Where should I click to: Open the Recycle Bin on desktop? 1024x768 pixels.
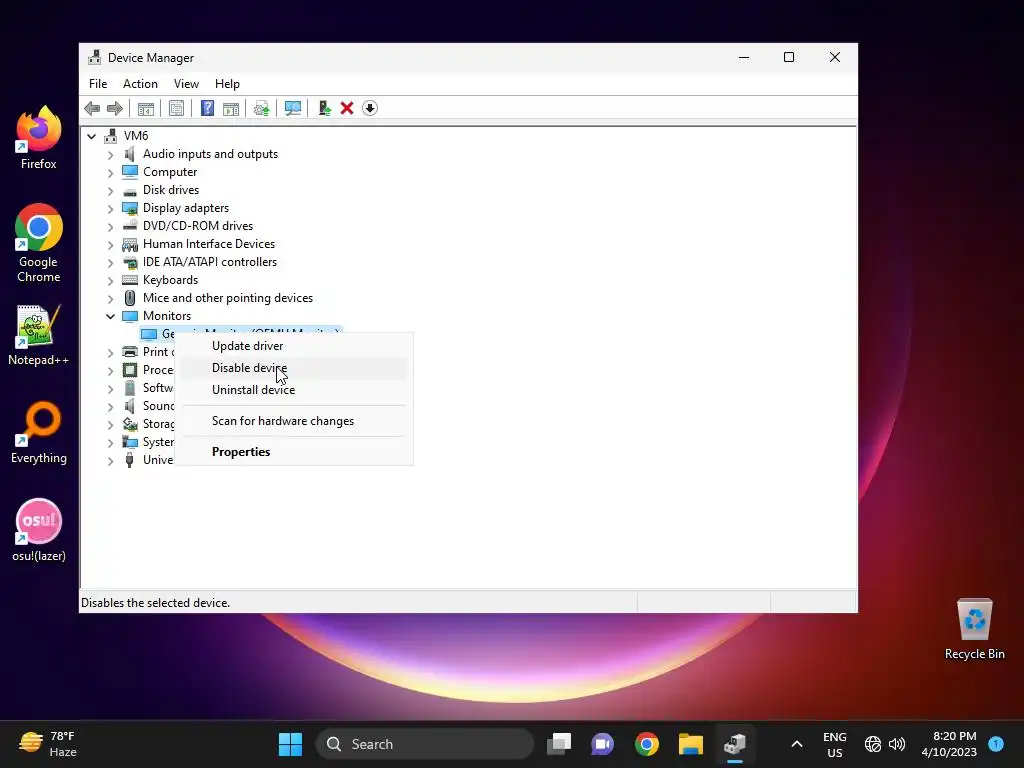pos(974,629)
